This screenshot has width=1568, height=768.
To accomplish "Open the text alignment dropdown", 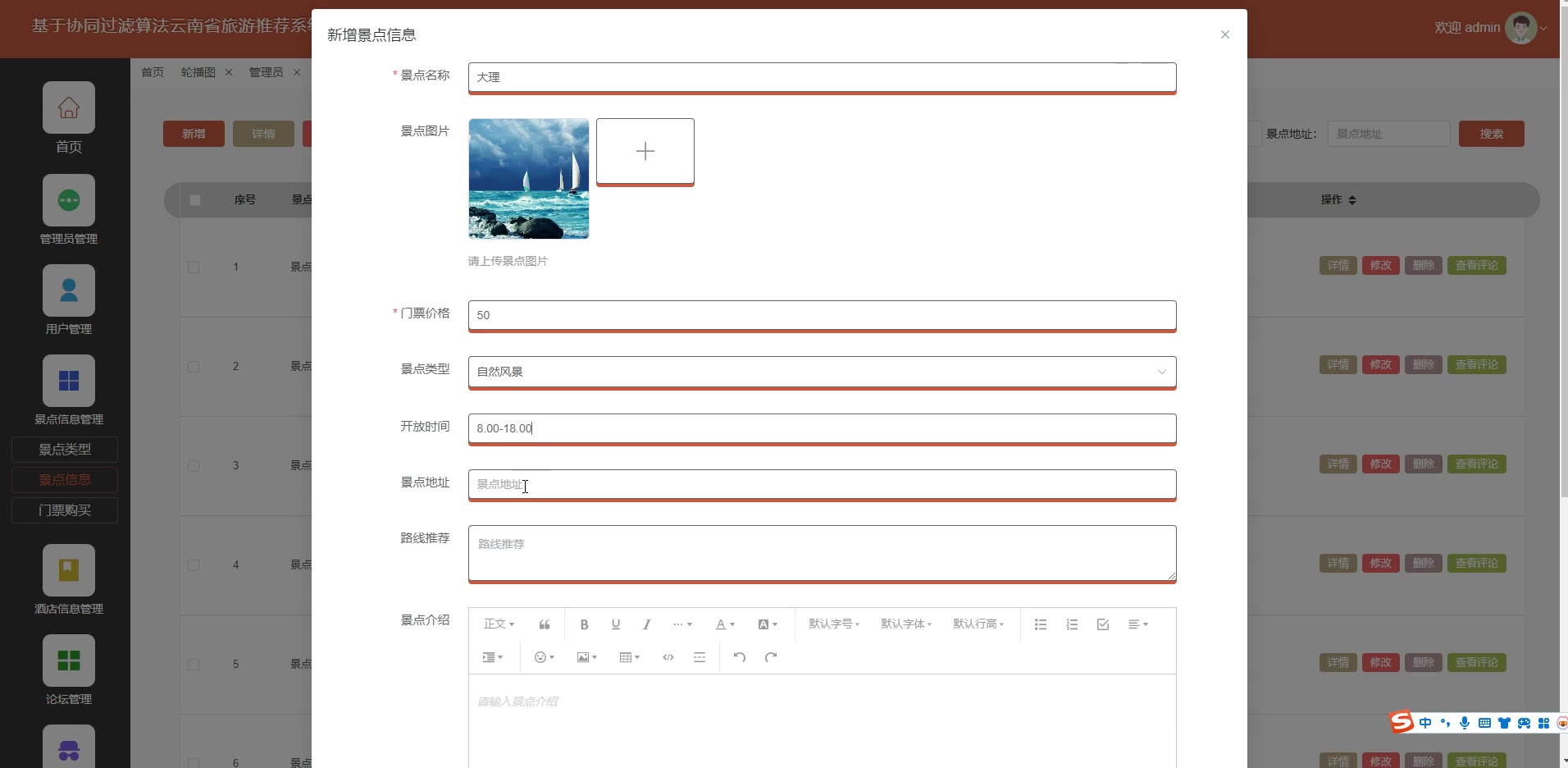I will (x=1138, y=624).
